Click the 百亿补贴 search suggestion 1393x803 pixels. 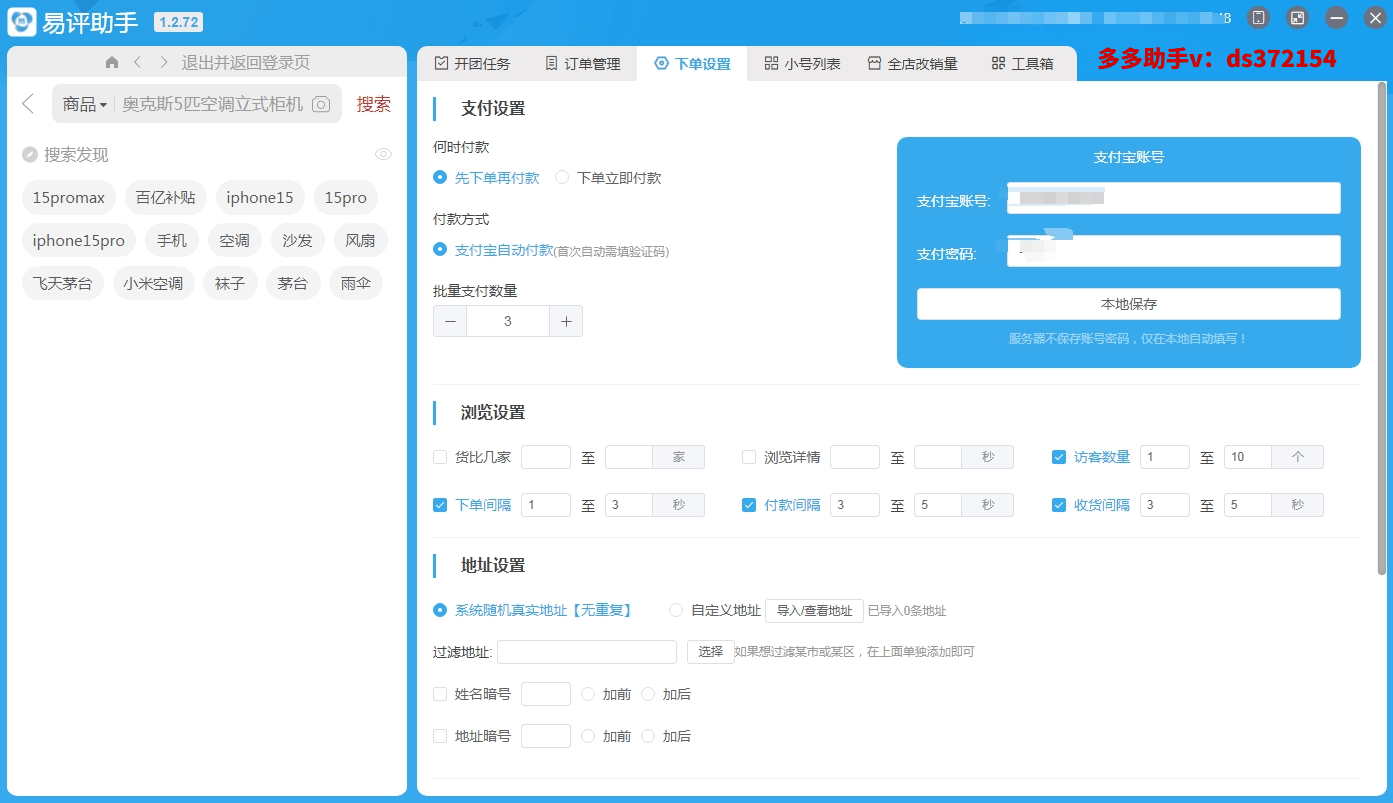[166, 198]
